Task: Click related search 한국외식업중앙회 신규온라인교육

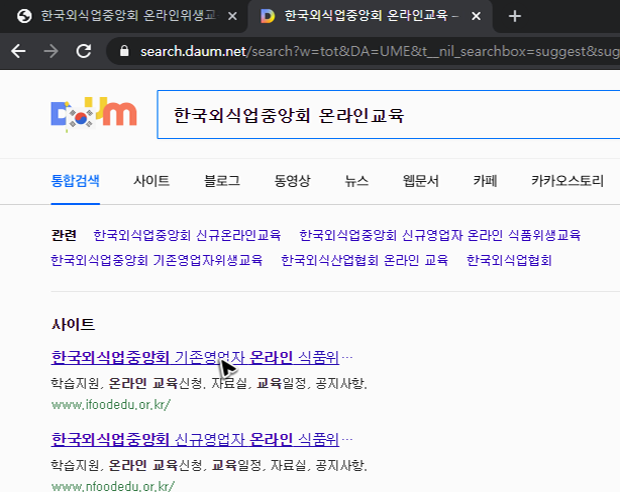Action: (187, 235)
